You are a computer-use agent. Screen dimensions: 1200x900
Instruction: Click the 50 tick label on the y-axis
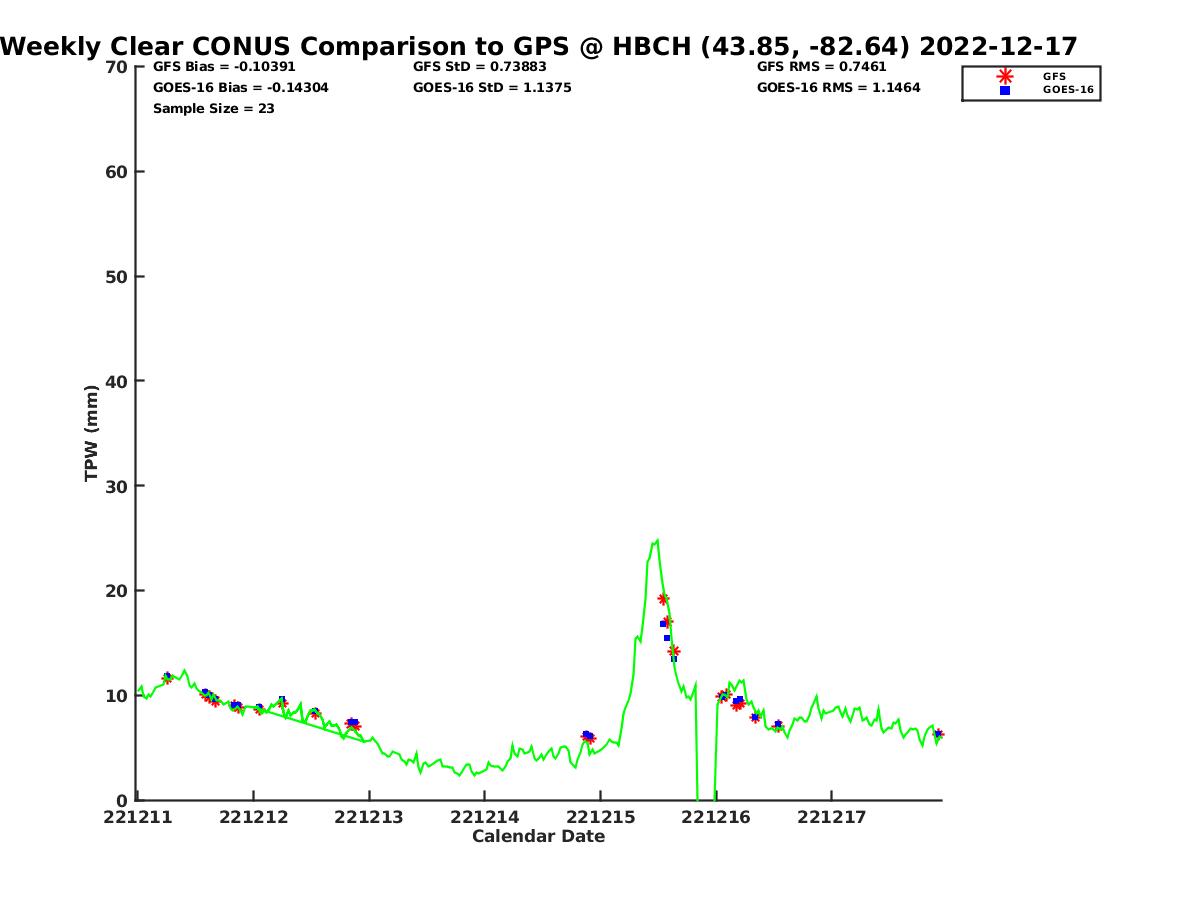[116, 277]
